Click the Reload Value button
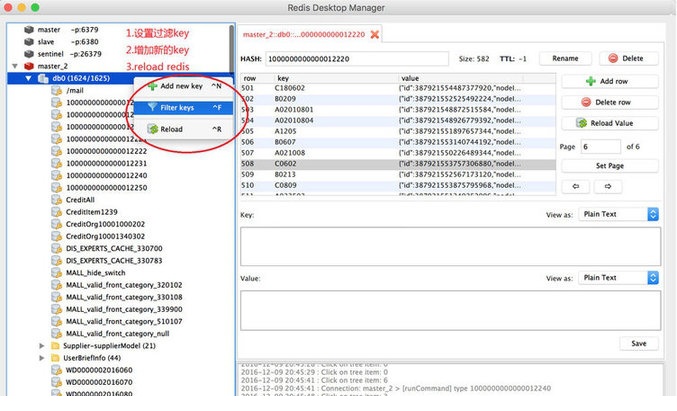Image resolution: width=677 pixels, height=411 pixels. coord(610,123)
